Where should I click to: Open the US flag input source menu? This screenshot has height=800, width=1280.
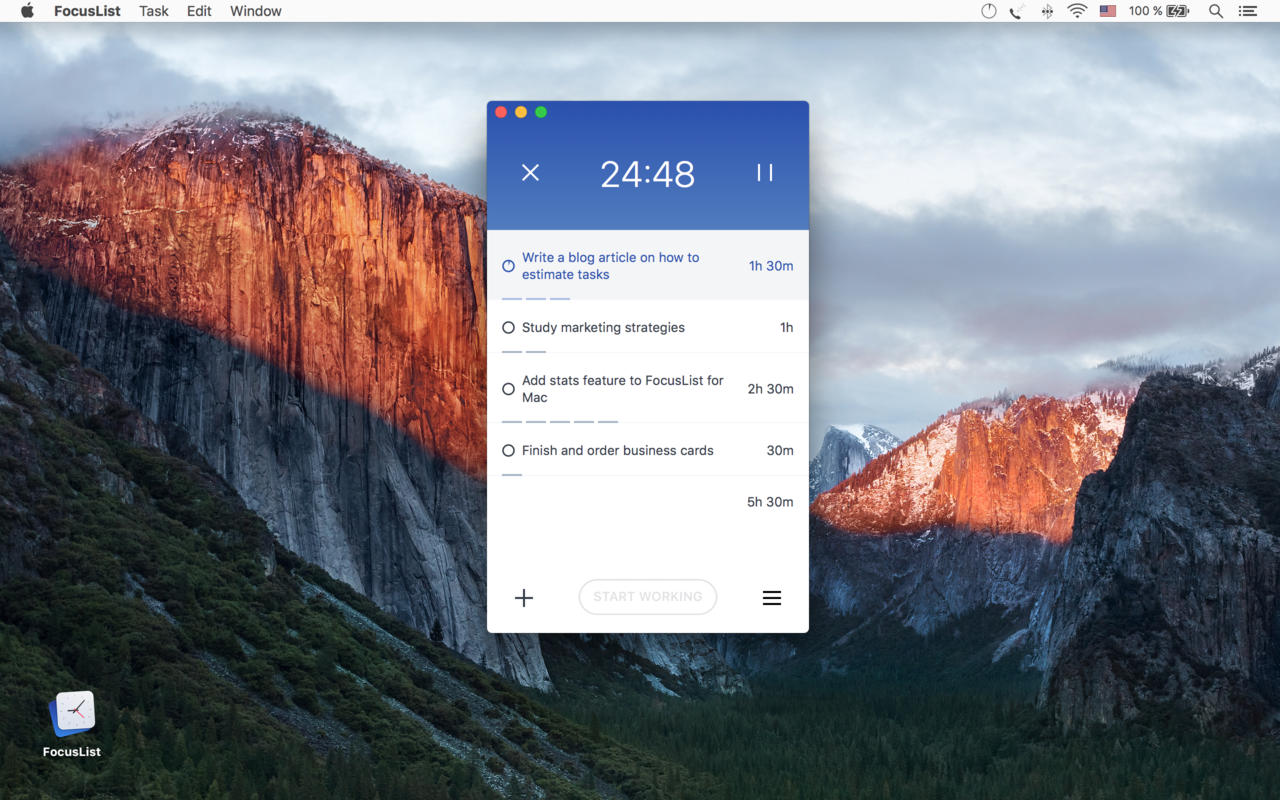[1107, 11]
